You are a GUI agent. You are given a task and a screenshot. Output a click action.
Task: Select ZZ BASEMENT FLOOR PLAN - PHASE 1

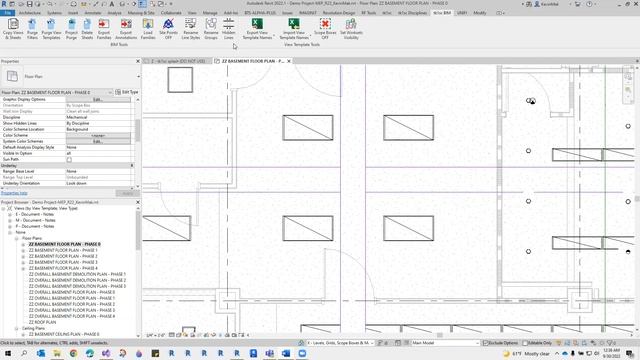63,250
